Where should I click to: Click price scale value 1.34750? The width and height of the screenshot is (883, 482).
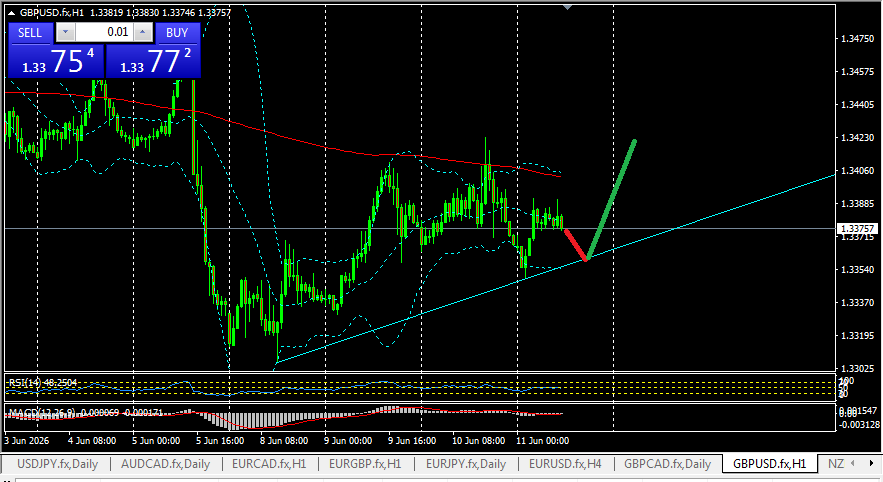click(858, 39)
